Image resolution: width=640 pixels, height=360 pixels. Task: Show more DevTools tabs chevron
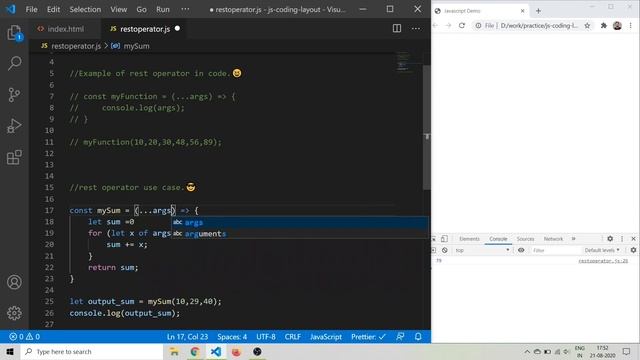click(573, 239)
